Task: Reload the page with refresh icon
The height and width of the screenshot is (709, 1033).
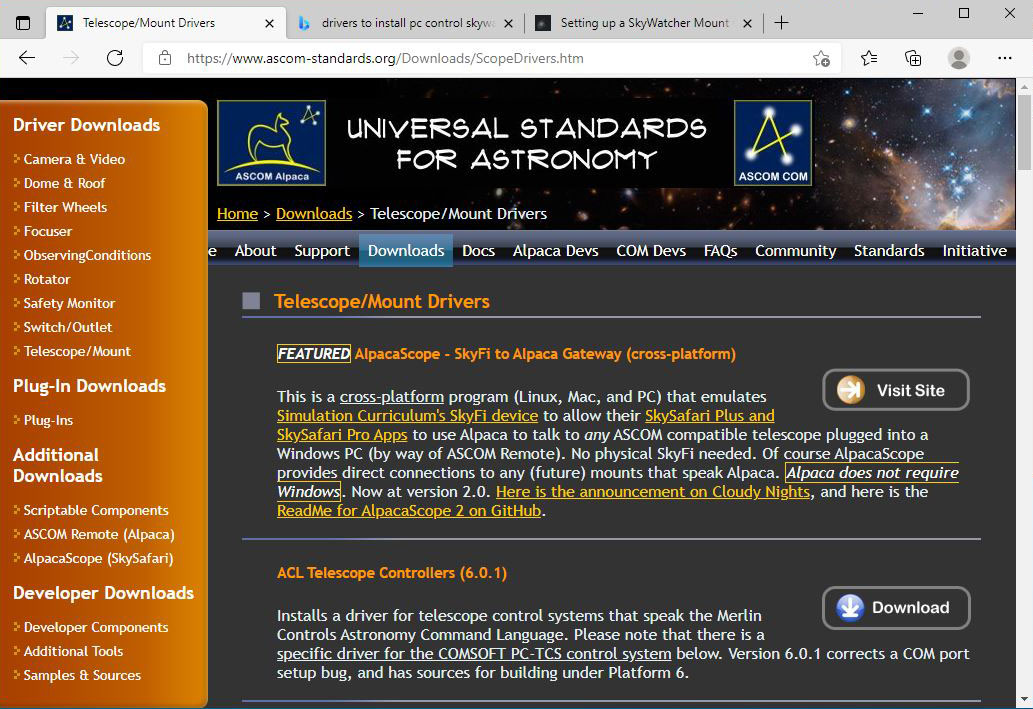Action: pos(115,58)
